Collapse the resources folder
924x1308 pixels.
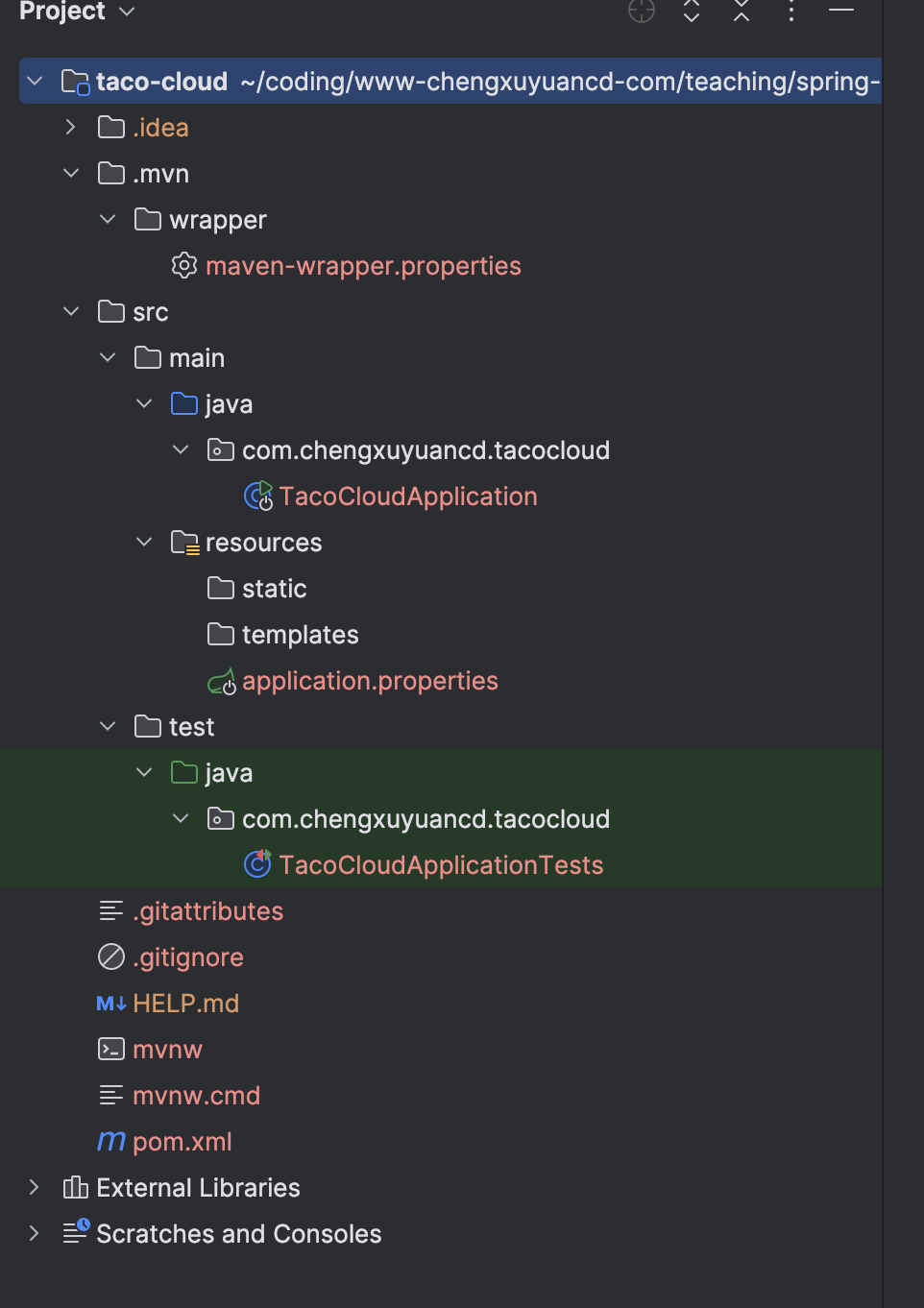[144, 543]
